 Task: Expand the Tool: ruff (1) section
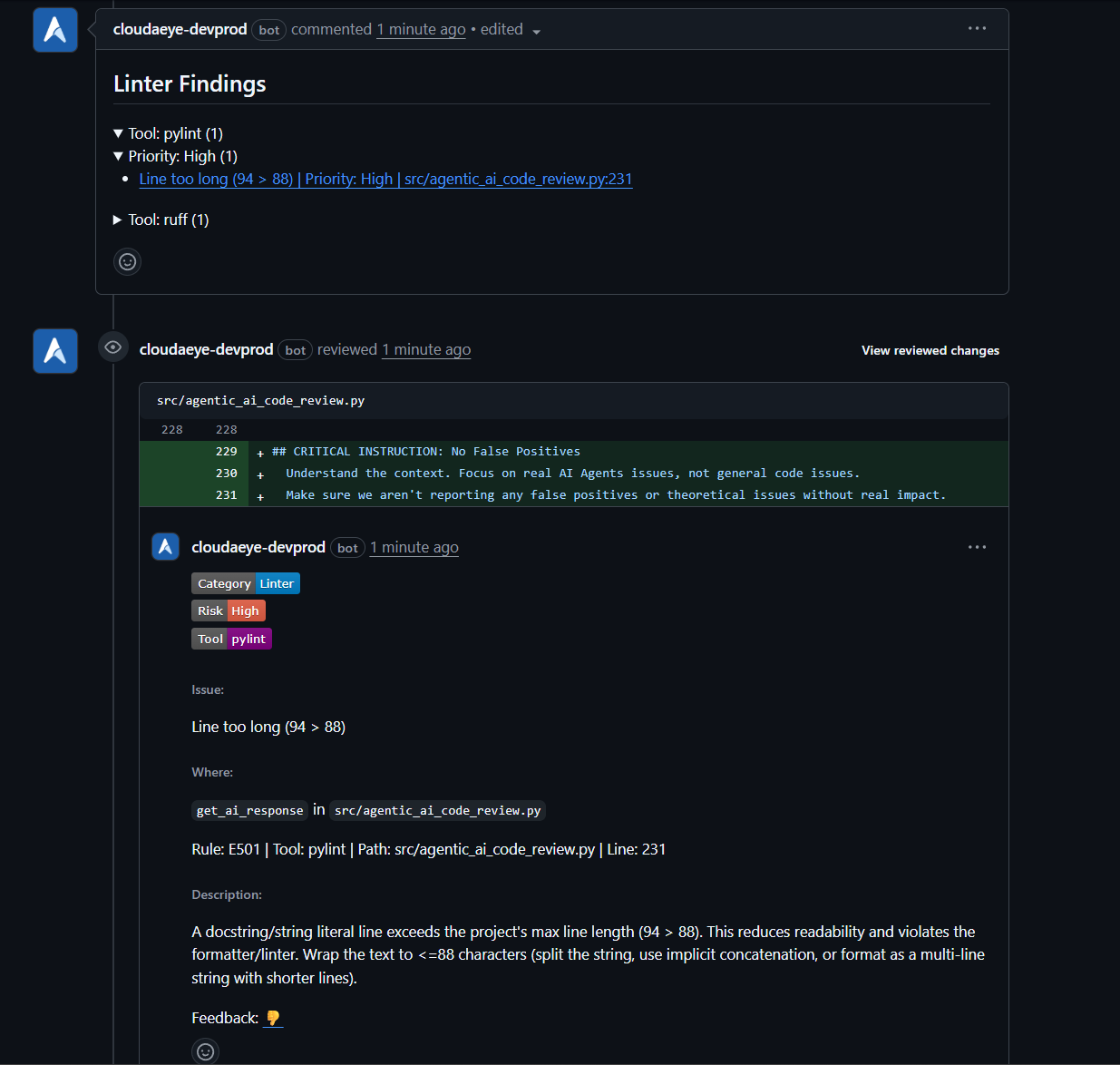118,220
